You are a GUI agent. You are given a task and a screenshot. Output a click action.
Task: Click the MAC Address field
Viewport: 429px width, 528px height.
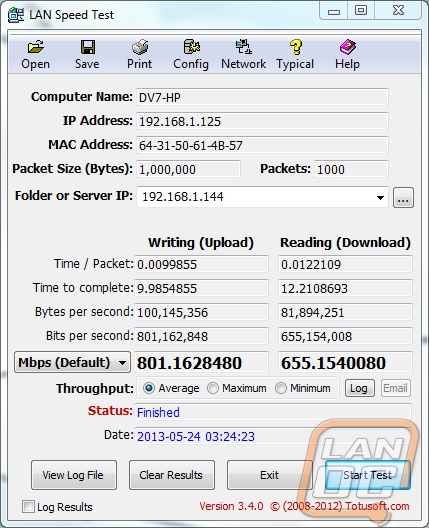click(262, 145)
